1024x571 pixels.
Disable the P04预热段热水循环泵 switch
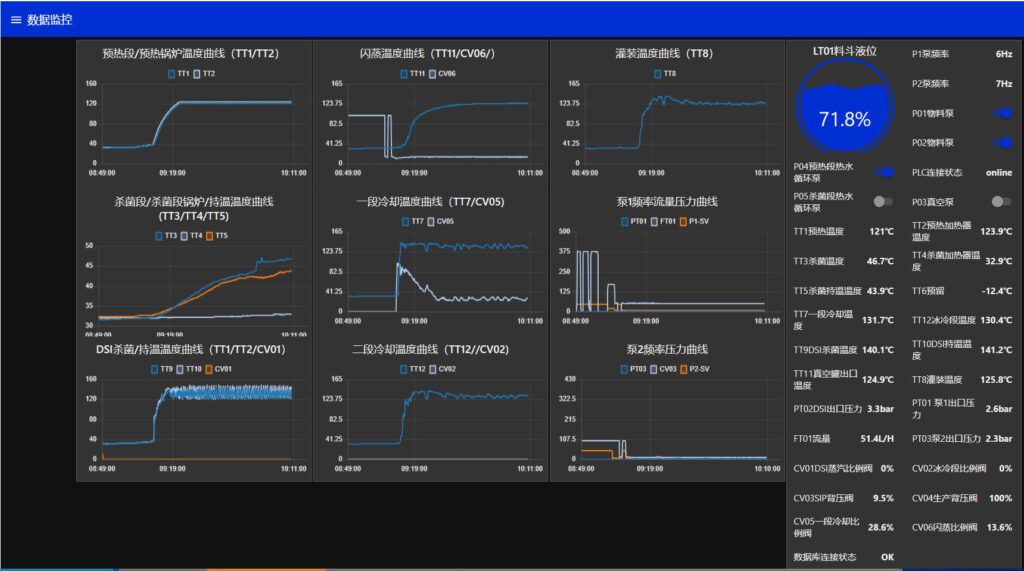(883, 173)
